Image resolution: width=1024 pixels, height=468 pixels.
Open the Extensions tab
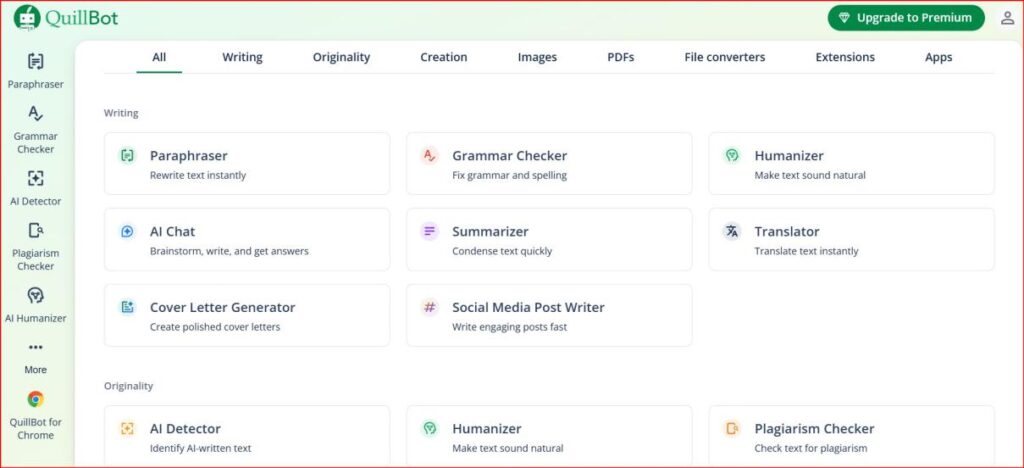845,57
